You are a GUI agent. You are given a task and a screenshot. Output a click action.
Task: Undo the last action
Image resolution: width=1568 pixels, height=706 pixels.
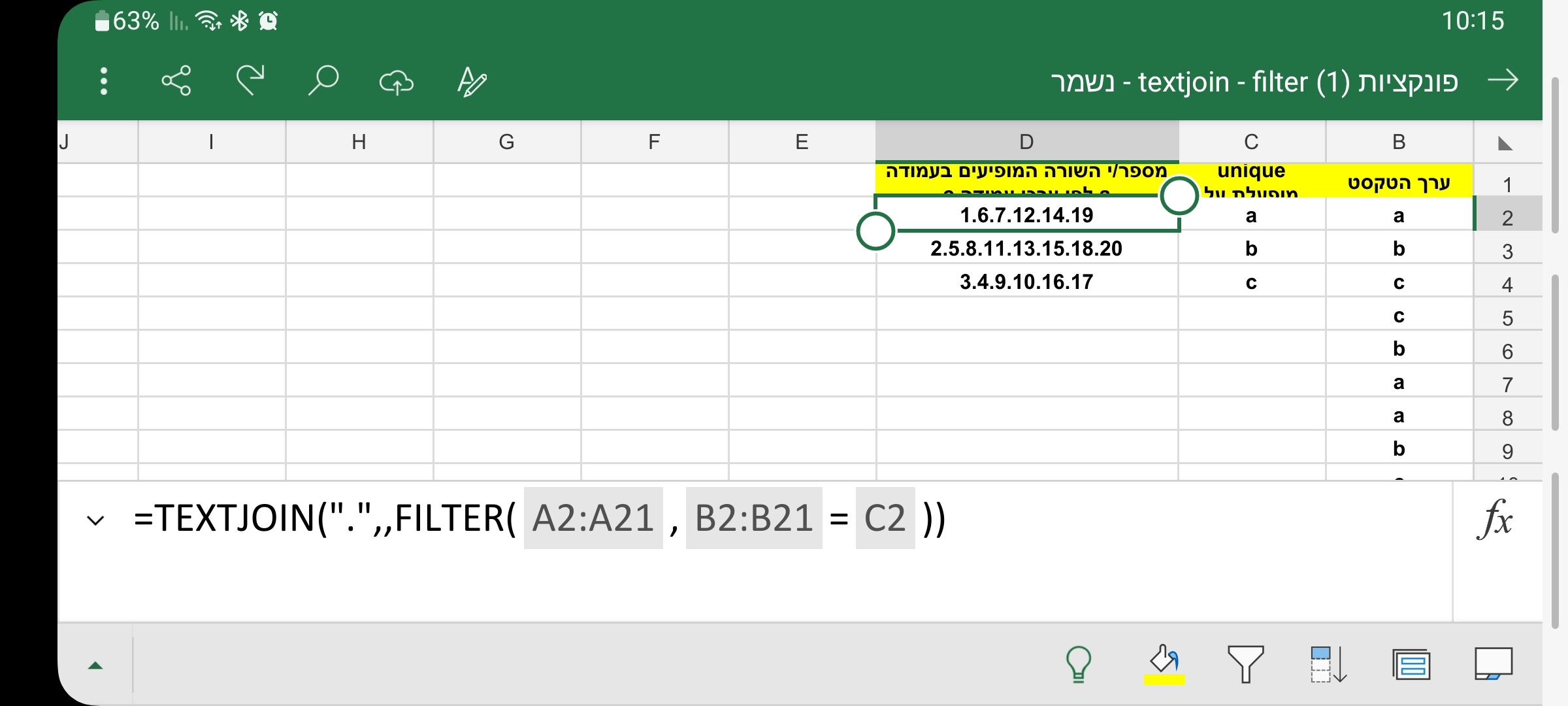tap(249, 81)
